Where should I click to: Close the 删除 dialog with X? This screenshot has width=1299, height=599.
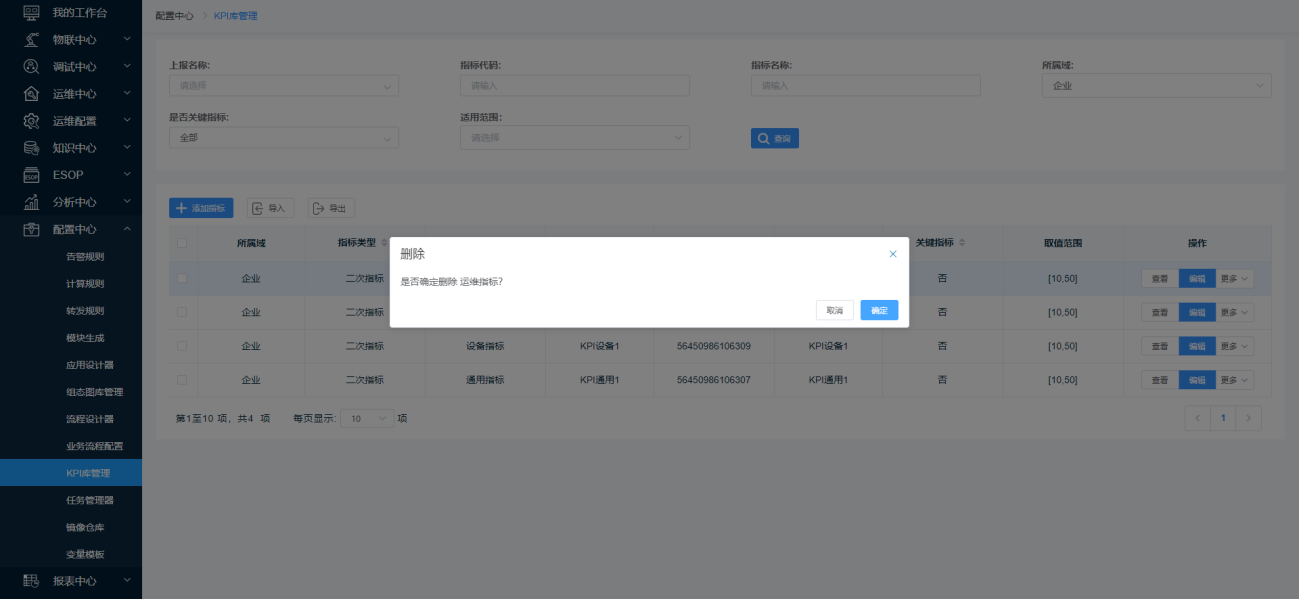coord(893,254)
